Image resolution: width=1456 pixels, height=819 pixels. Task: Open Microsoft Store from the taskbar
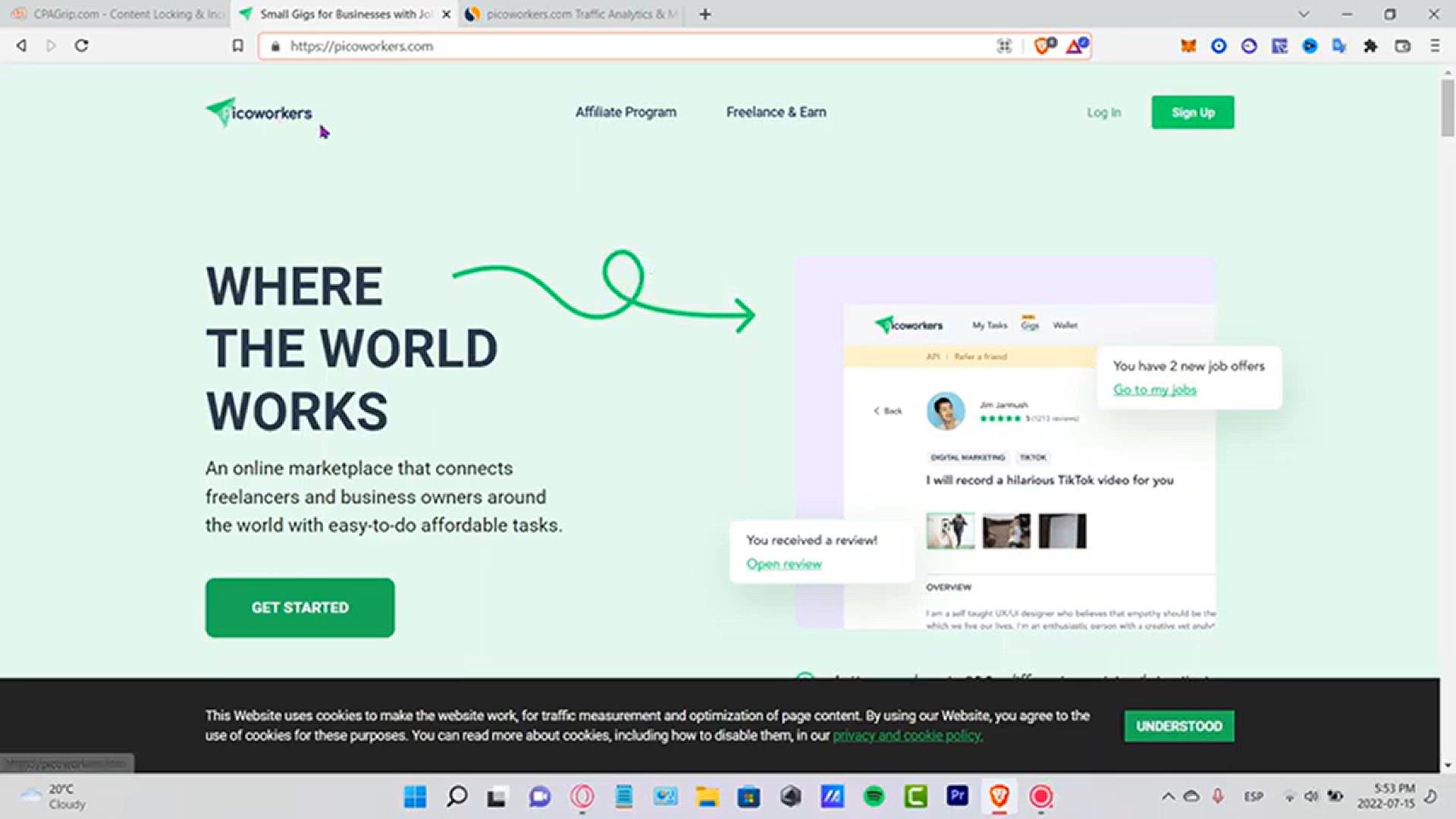click(x=748, y=796)
